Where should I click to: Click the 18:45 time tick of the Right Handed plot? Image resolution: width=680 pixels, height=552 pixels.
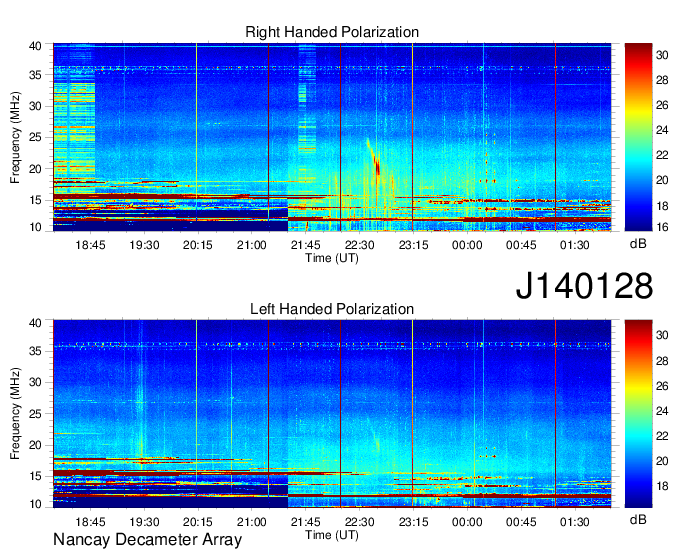[x=90, y=245]
